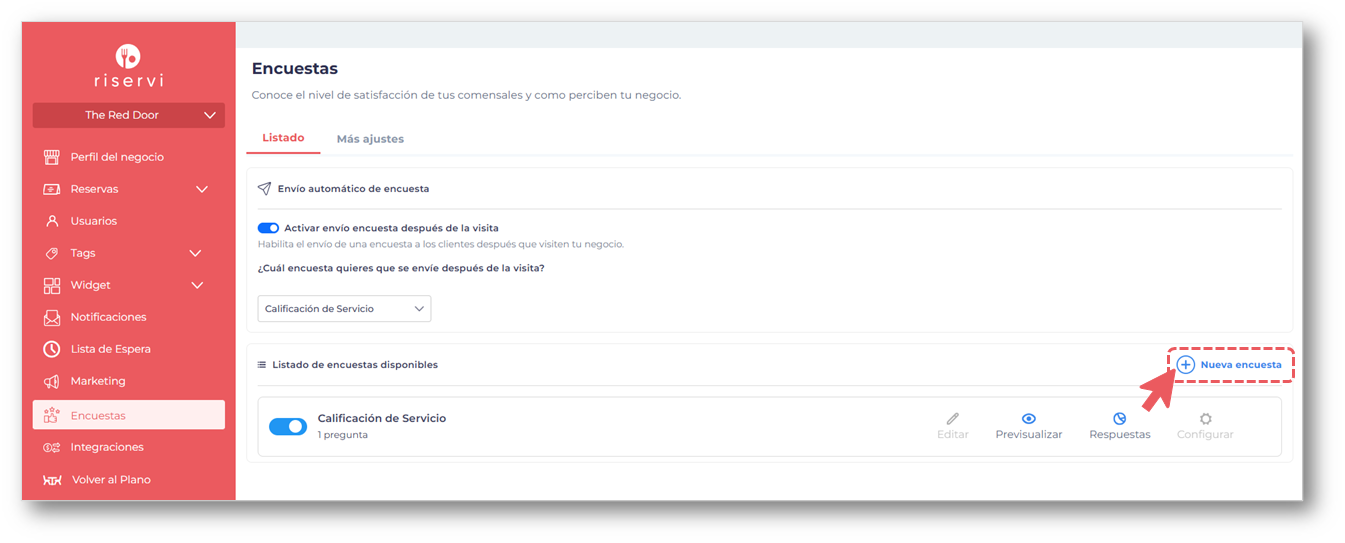Click the Integraciones icon in sidebar
This screenshot has height=543, width=1345.
coord(52,447)
